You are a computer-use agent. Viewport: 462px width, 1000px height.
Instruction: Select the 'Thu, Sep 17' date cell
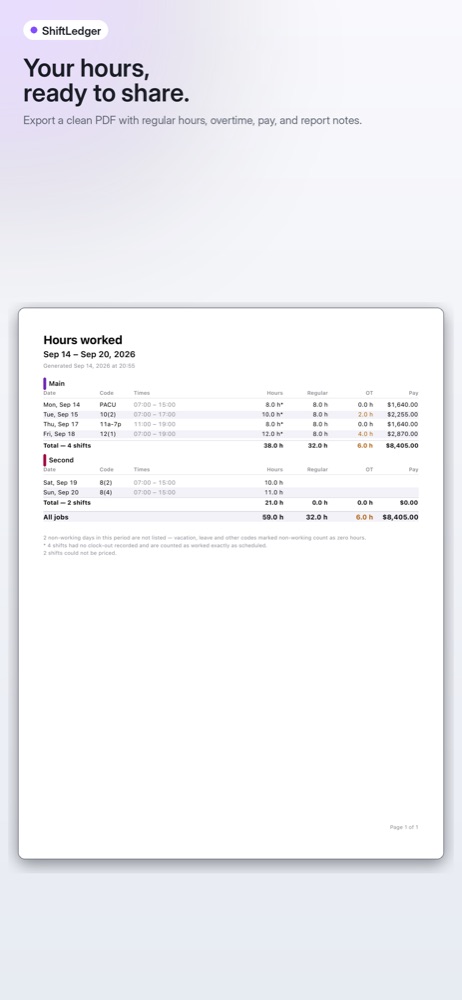tap(61, 424)
